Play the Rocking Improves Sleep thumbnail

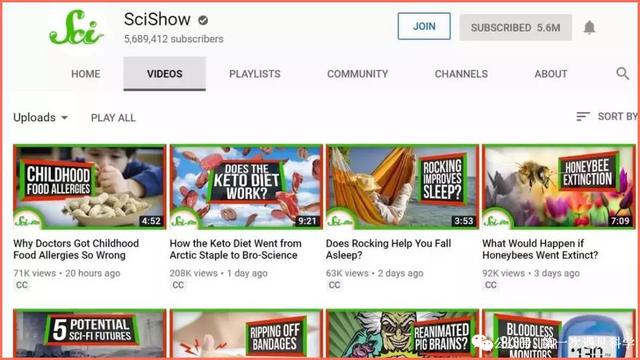pos(402,187)
